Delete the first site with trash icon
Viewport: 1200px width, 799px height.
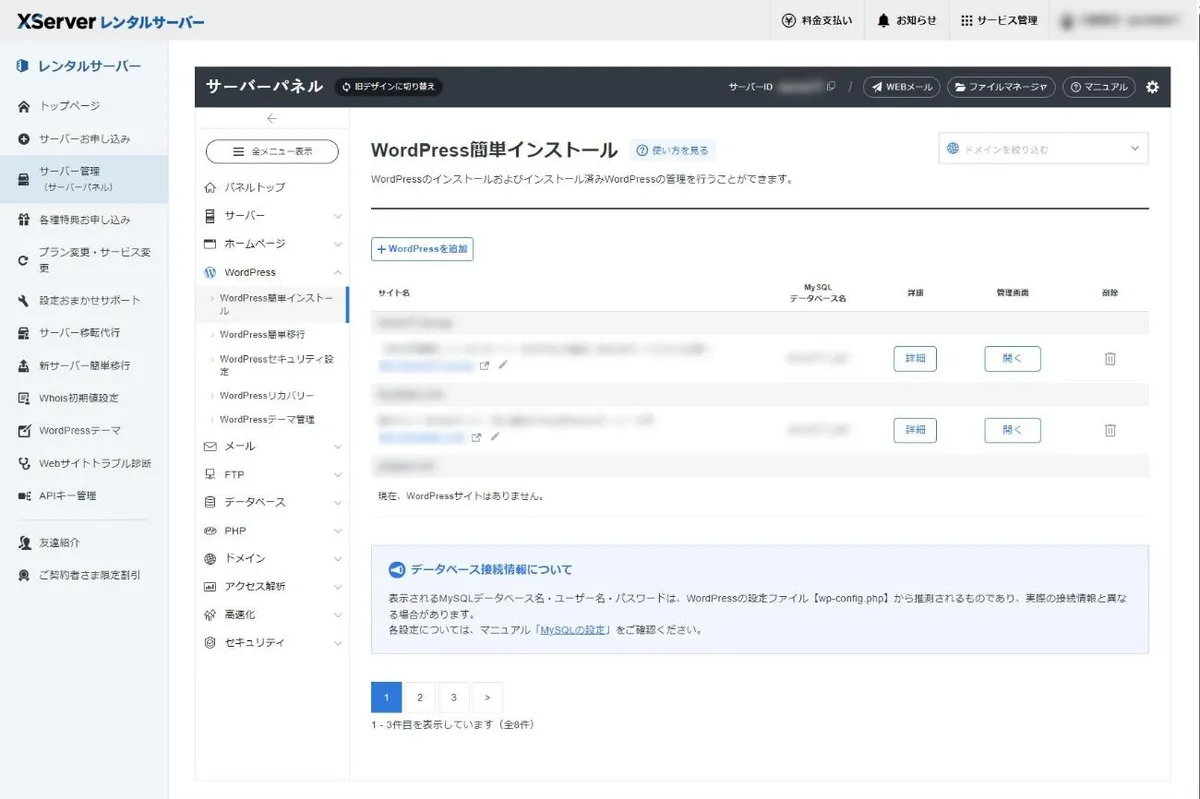1110,358
